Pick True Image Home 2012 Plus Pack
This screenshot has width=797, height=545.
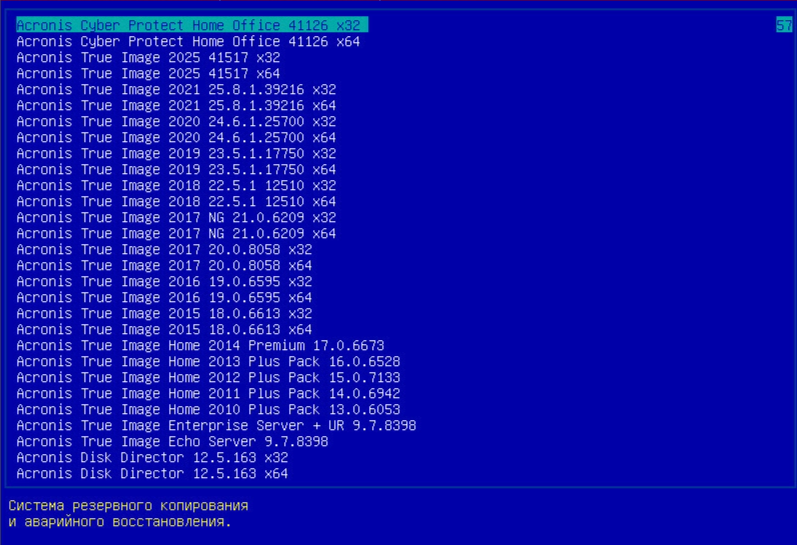[x=208, y=378]
